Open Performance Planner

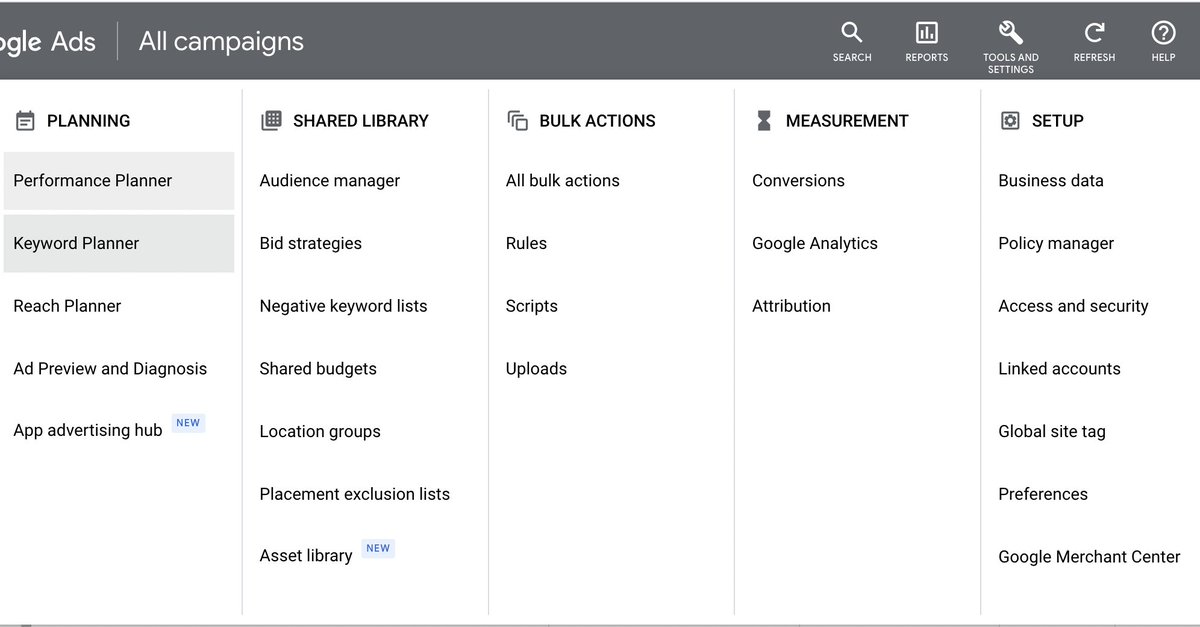pos(119,181)
